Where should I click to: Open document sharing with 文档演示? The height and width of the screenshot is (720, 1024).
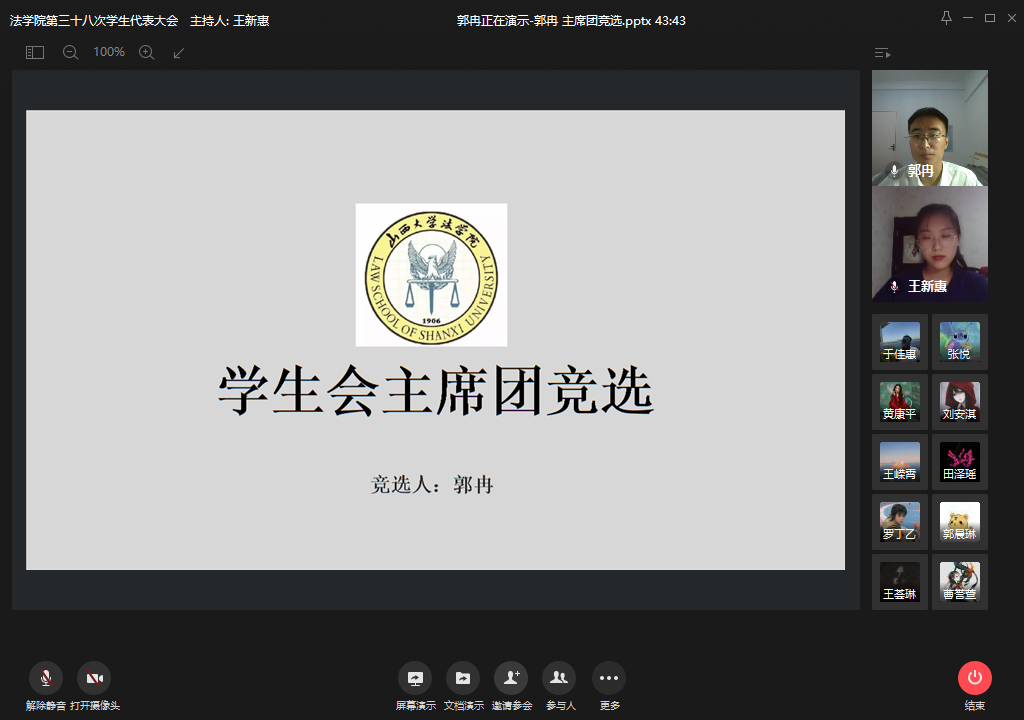pos(463,687)
